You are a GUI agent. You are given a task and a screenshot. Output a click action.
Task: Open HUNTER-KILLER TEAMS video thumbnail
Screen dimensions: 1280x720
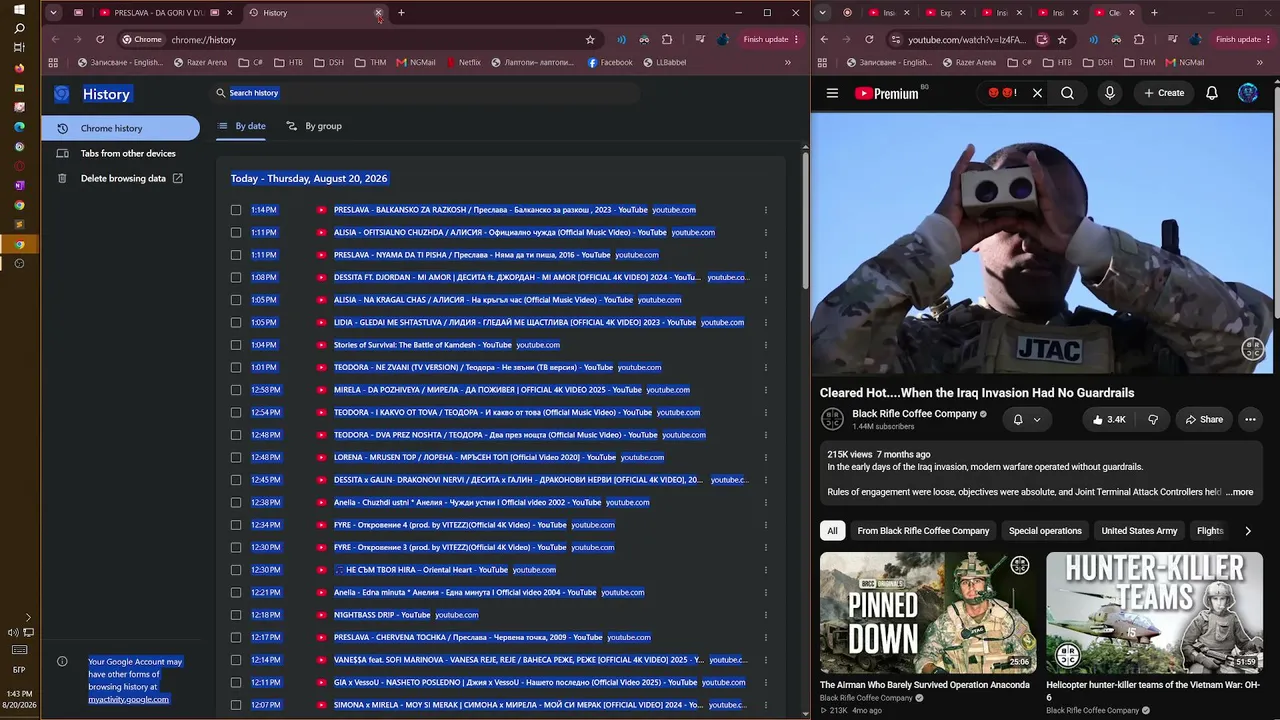pos(1154,612)
